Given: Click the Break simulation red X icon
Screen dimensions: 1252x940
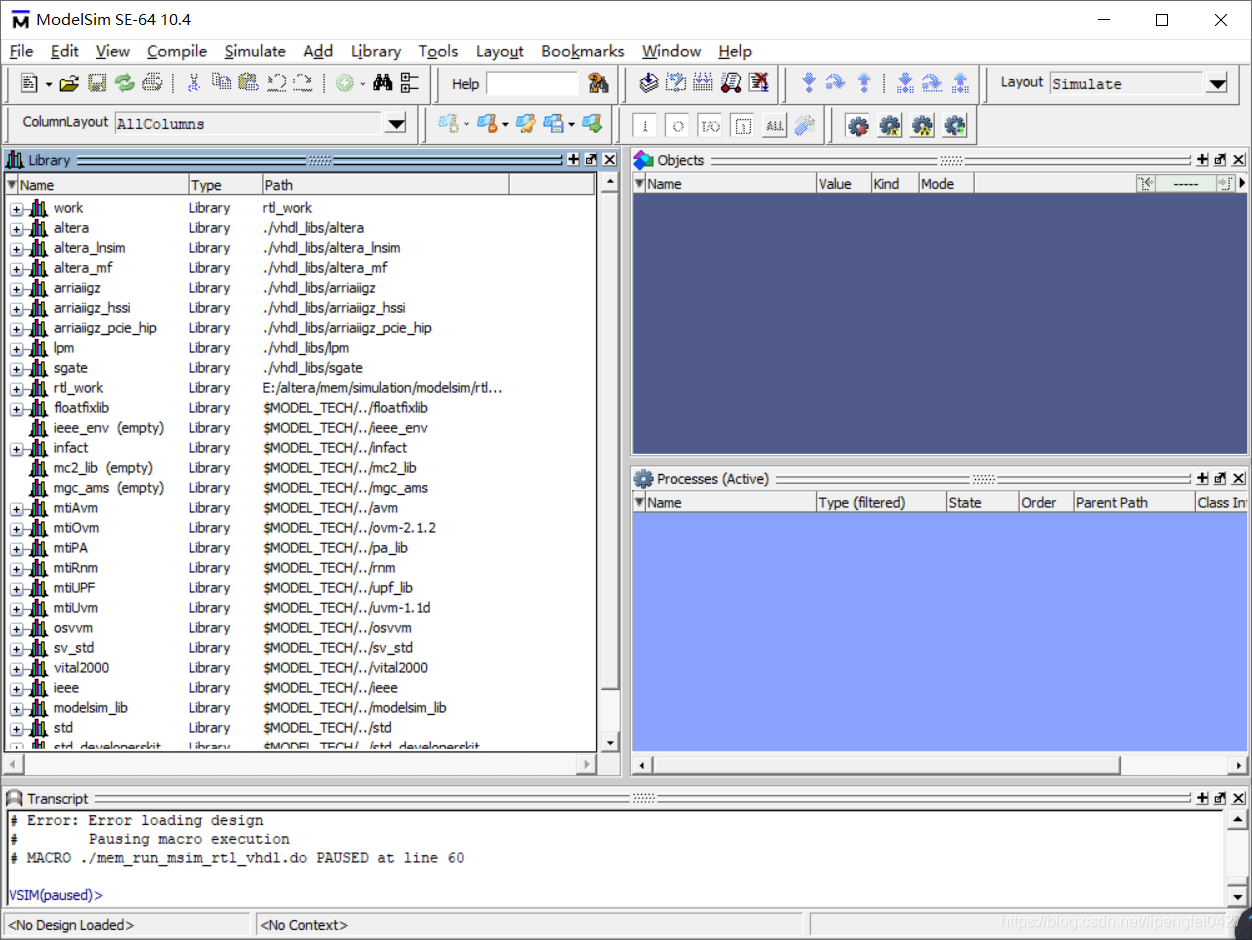Looking at the screenshot, I should (x=759, y=84).
